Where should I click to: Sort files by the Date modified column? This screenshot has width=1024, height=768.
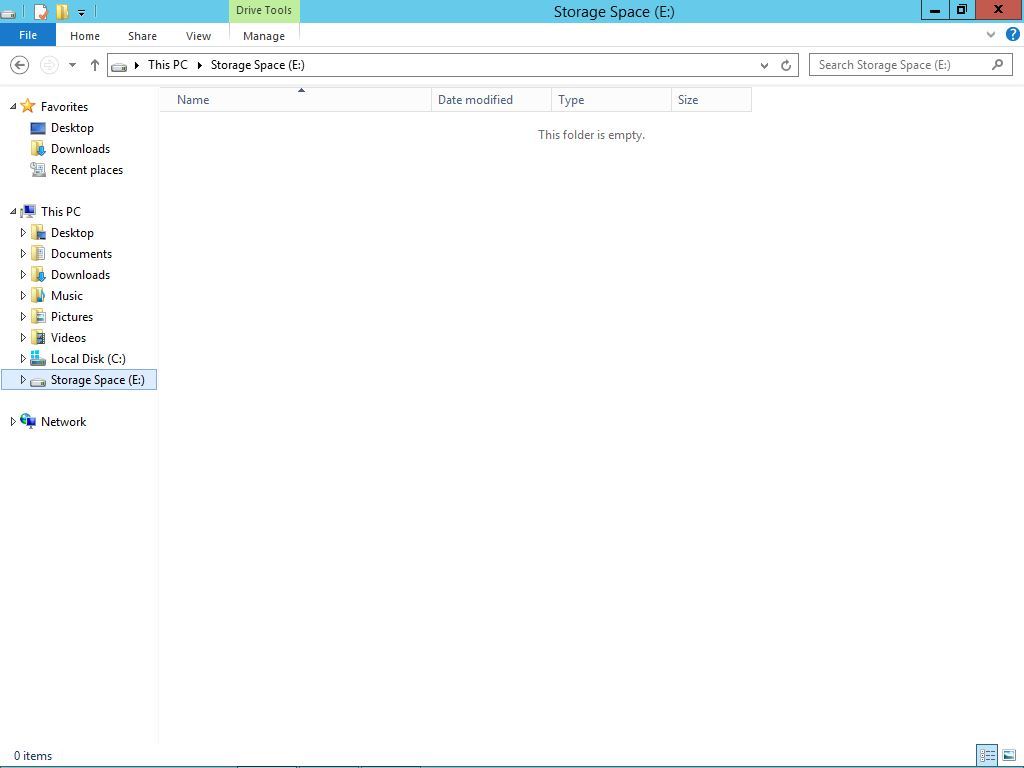pos(475,100)
